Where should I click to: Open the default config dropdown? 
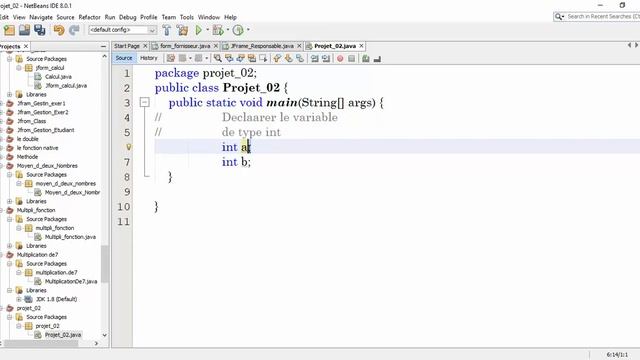pyautogui.click(x=152, y=30)
